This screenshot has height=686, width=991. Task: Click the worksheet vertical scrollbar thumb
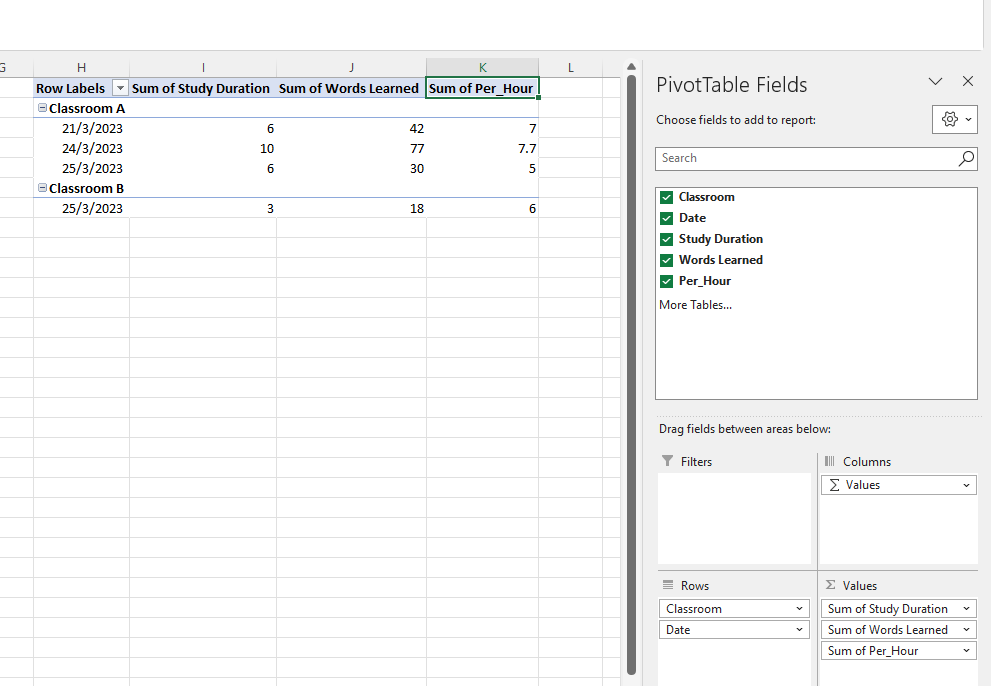[631, 376]
